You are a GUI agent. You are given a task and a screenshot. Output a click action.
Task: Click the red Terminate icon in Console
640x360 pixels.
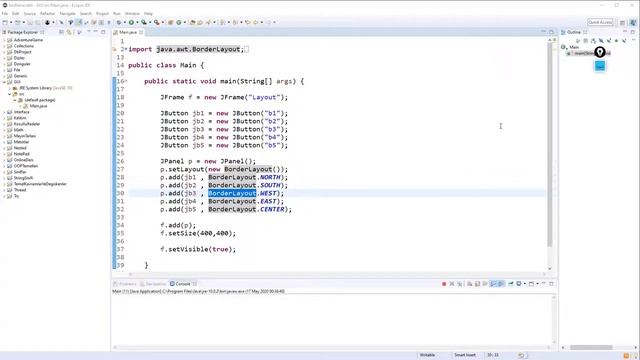pyautogui.click(x=444, y=284)
